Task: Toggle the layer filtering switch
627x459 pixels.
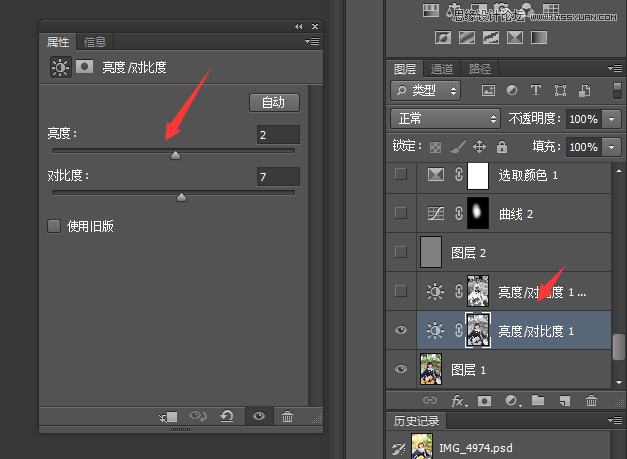Action: 617,90
